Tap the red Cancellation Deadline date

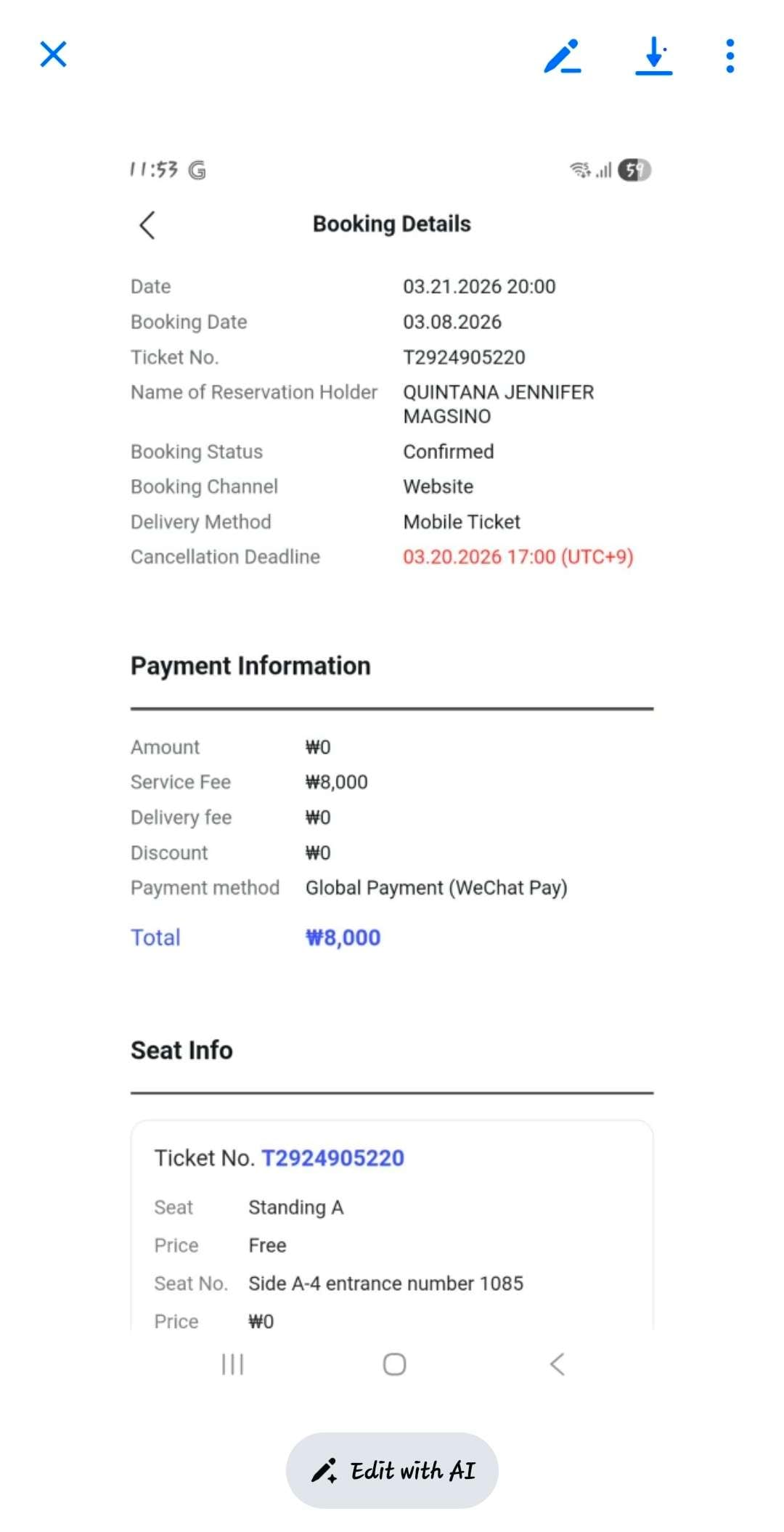[x=518, y=557]
